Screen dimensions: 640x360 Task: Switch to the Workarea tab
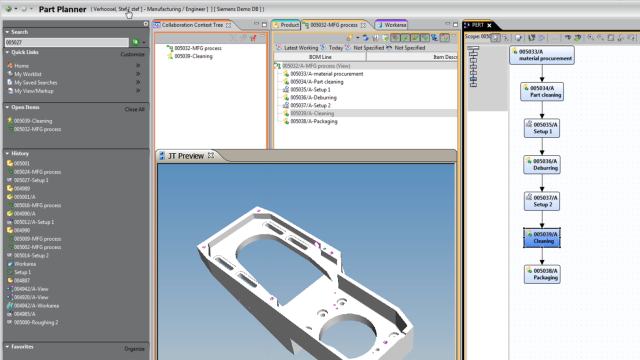coord(391,25)
